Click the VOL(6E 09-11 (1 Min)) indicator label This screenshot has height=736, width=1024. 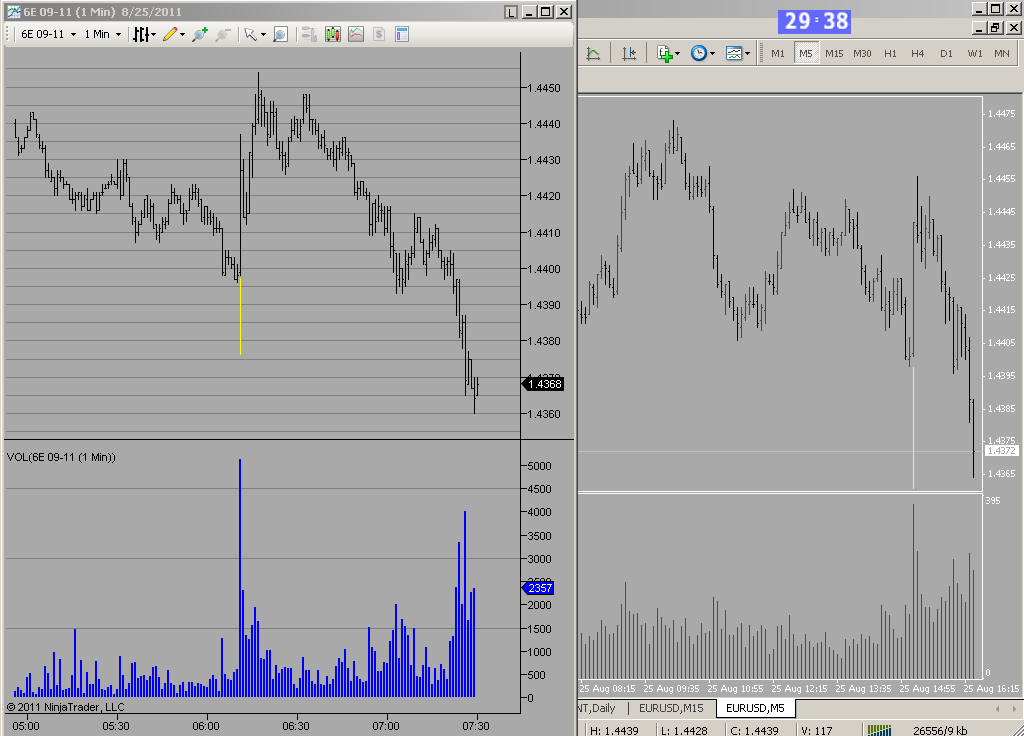click(61, 457)
